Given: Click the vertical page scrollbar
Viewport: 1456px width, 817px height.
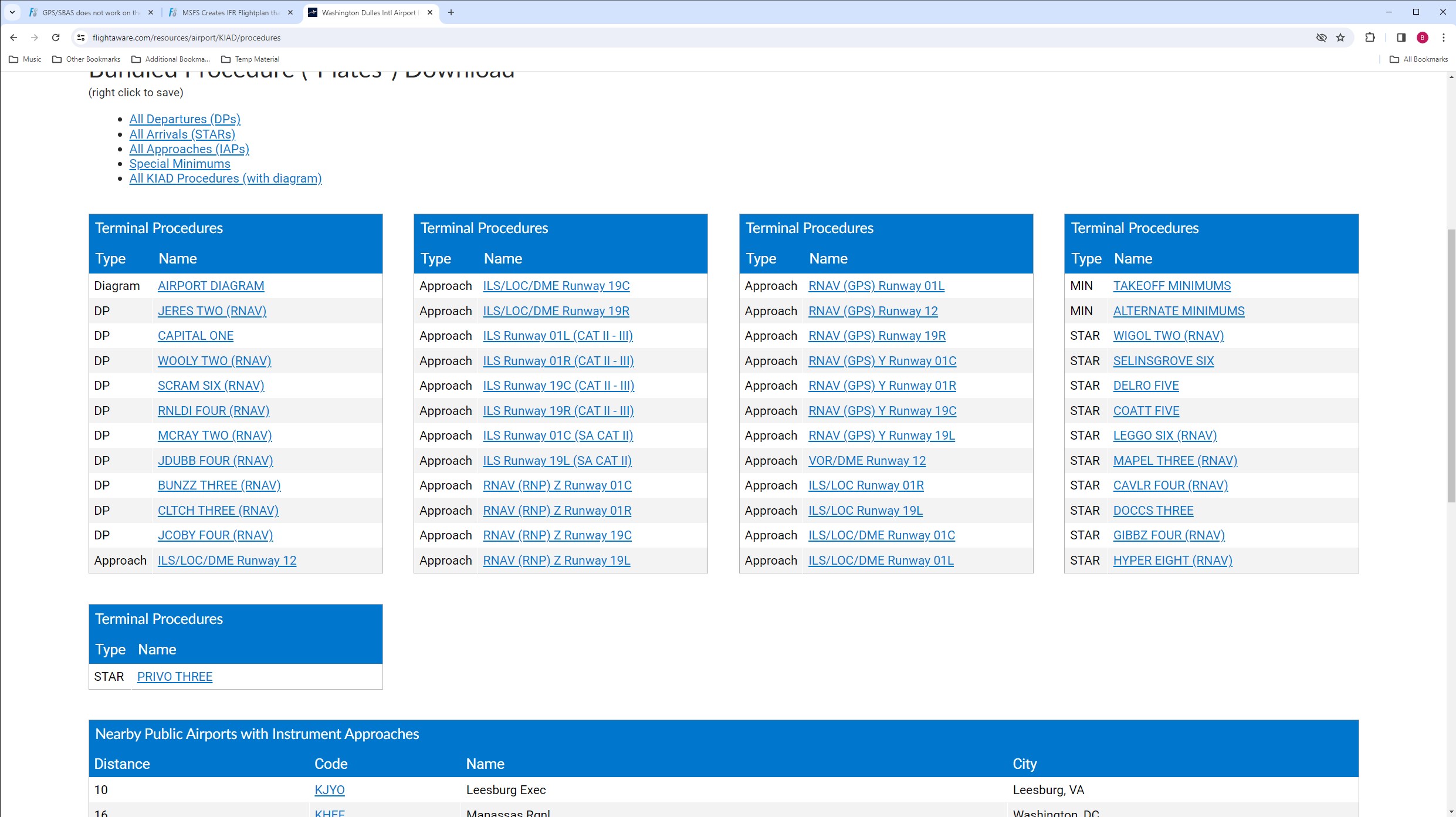Looking at the screenshot, I should [1451, 364].
